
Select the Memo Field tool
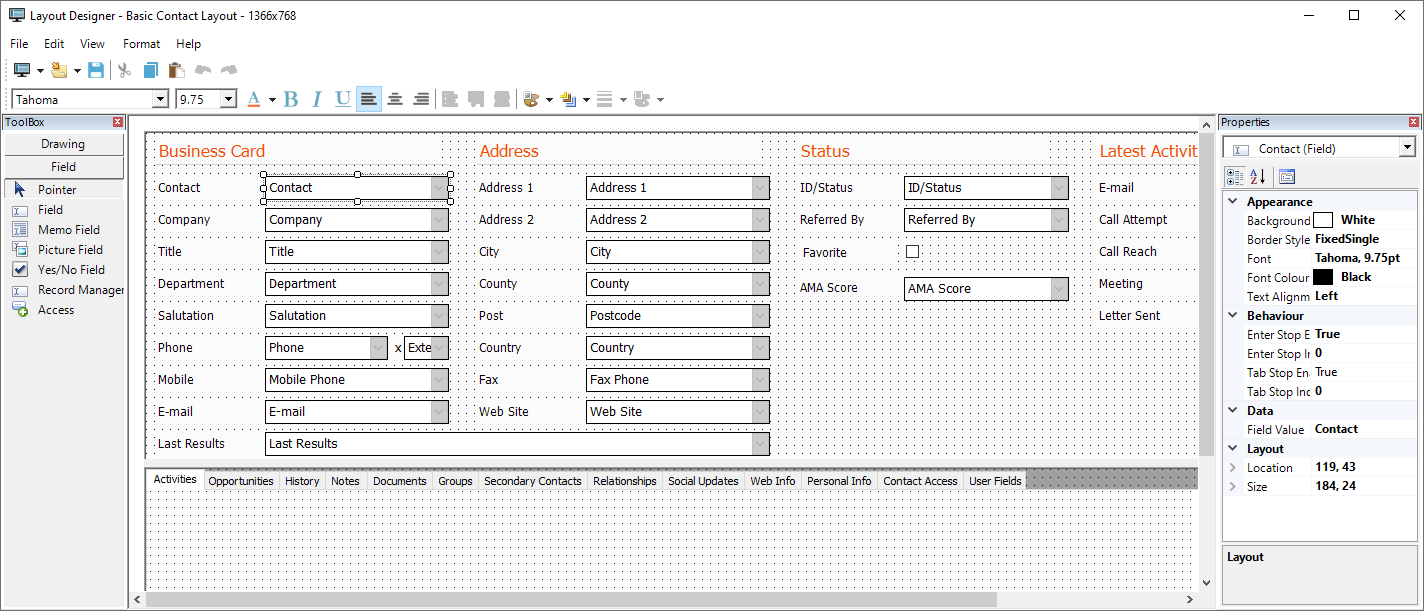pyautogui.click(x=63, y=229)
